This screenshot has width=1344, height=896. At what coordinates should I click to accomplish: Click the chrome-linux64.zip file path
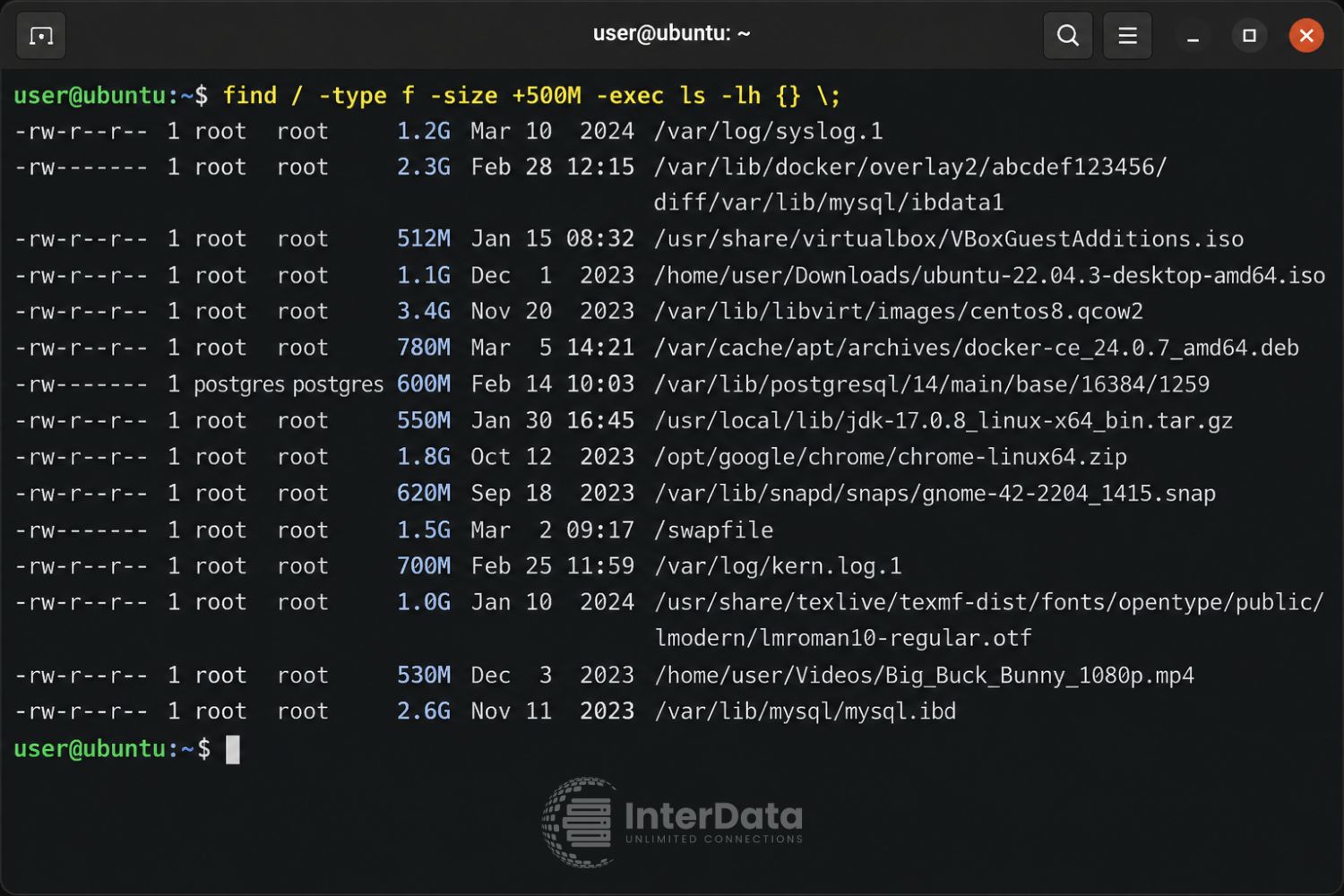pyautogui.click(x=890, y=457)
